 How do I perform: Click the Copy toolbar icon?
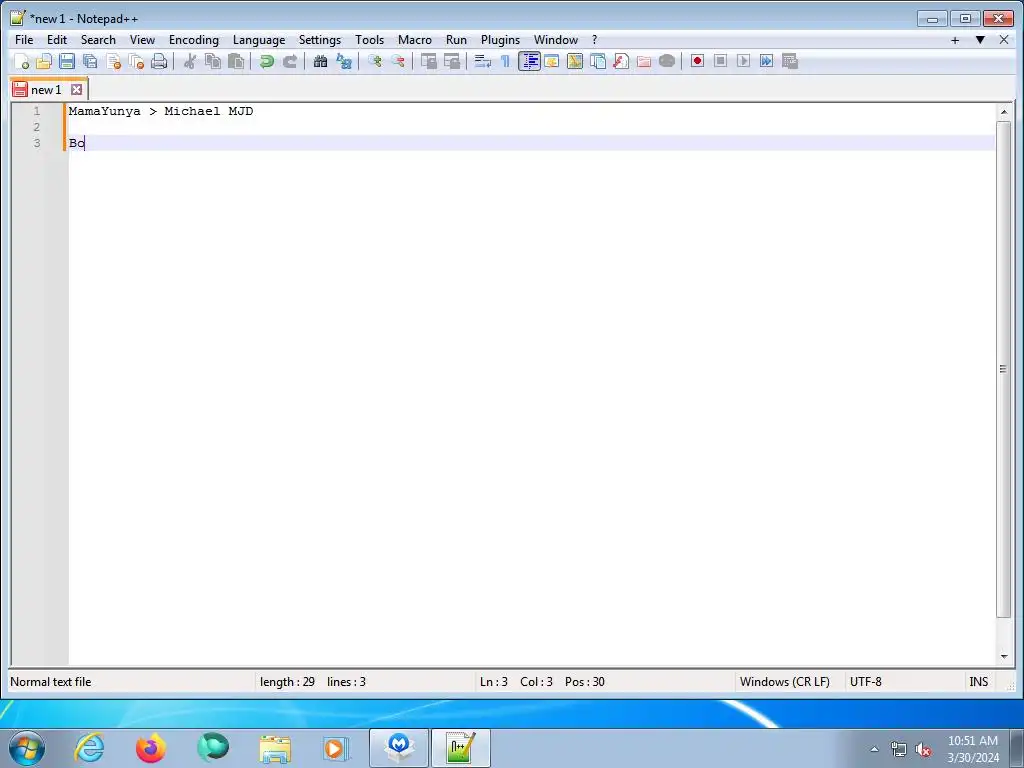[213, 61]
